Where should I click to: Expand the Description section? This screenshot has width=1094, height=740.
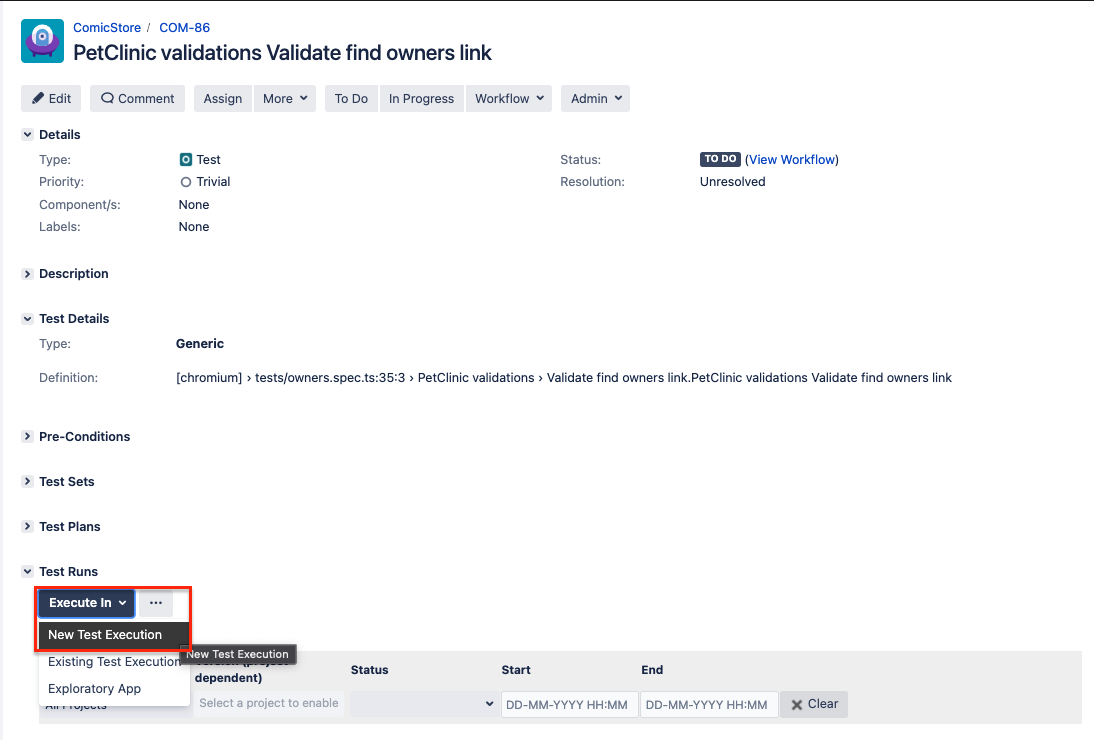[27, 274]
